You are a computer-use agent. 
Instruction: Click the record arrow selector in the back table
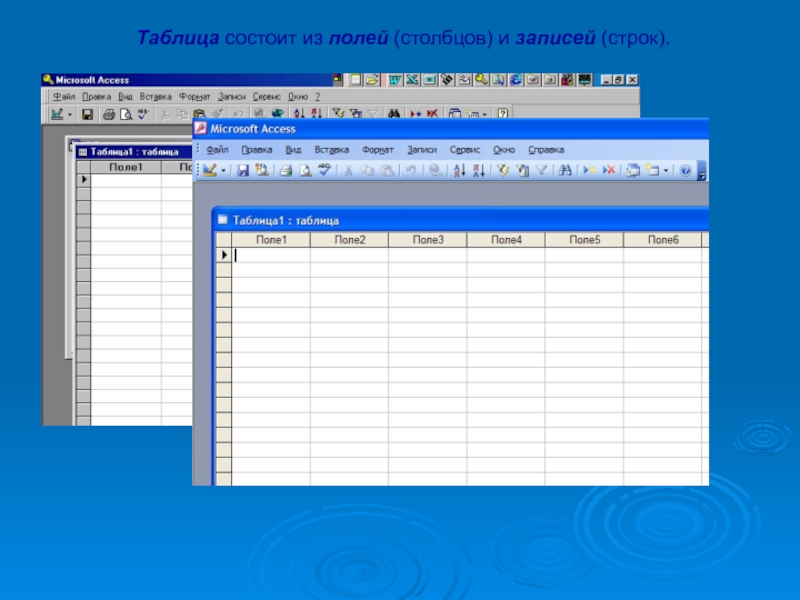click(x=84, y=180)
